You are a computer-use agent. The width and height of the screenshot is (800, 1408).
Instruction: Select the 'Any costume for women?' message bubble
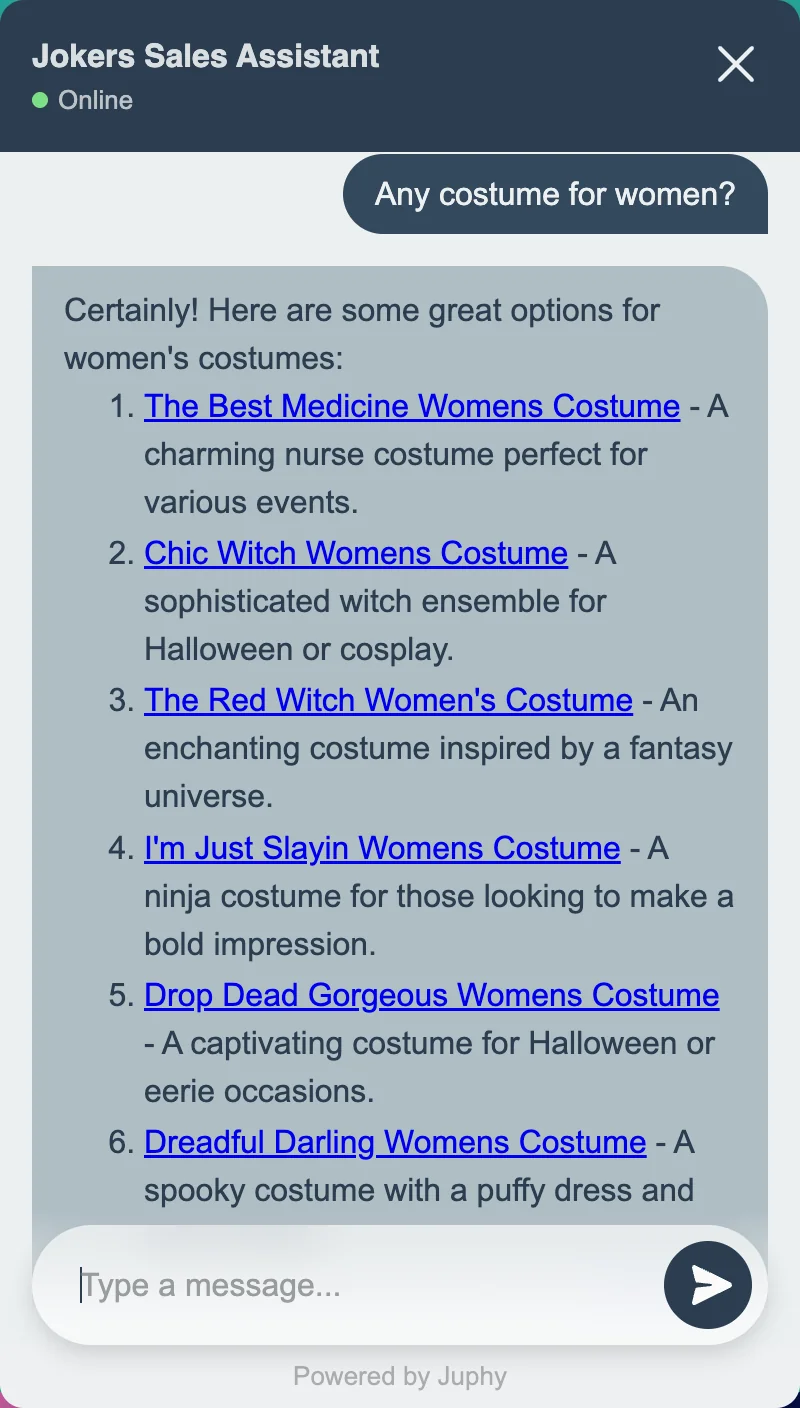coord(555,194)
